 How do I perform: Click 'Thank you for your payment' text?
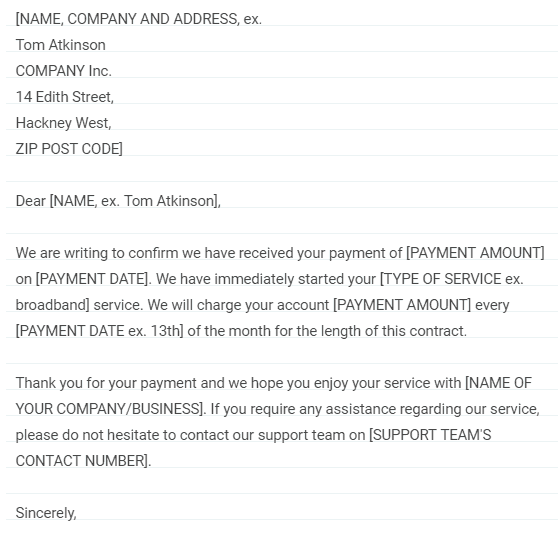pos(106,383)
